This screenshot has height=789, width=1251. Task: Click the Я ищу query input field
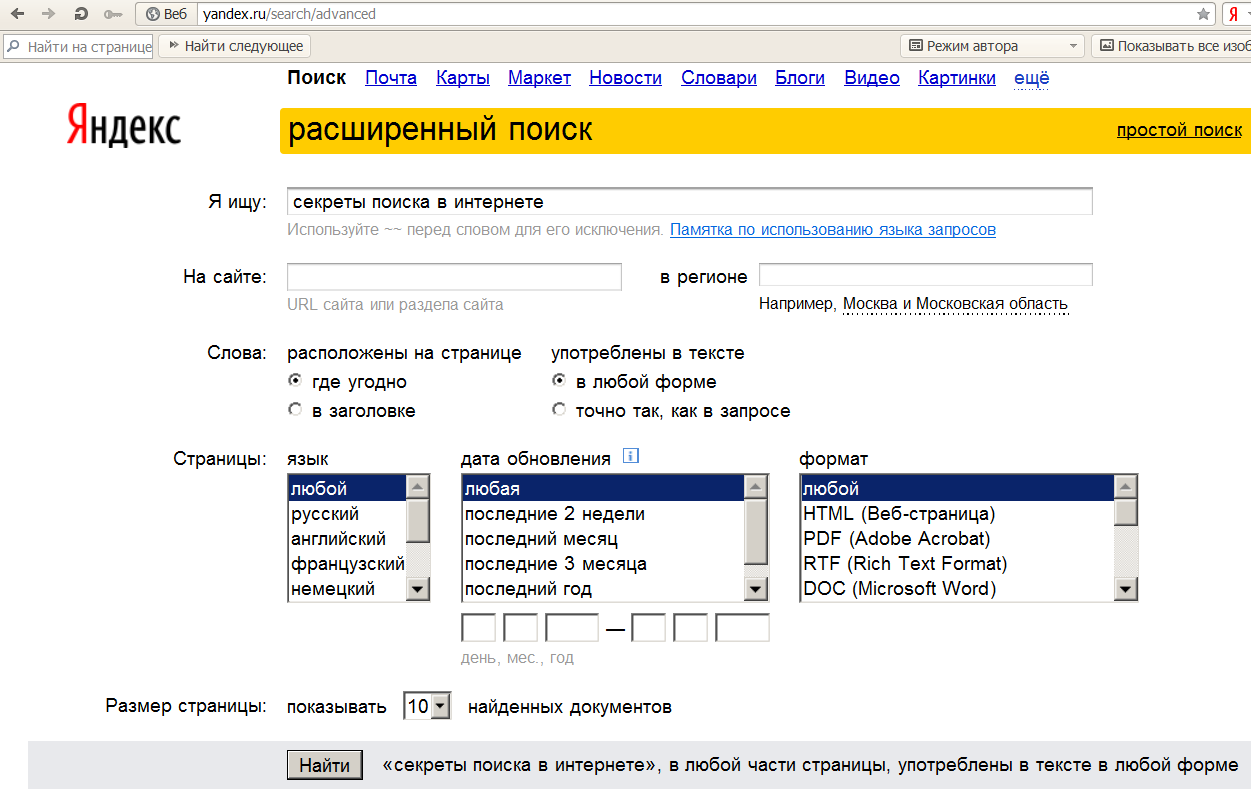pos(689,201)
